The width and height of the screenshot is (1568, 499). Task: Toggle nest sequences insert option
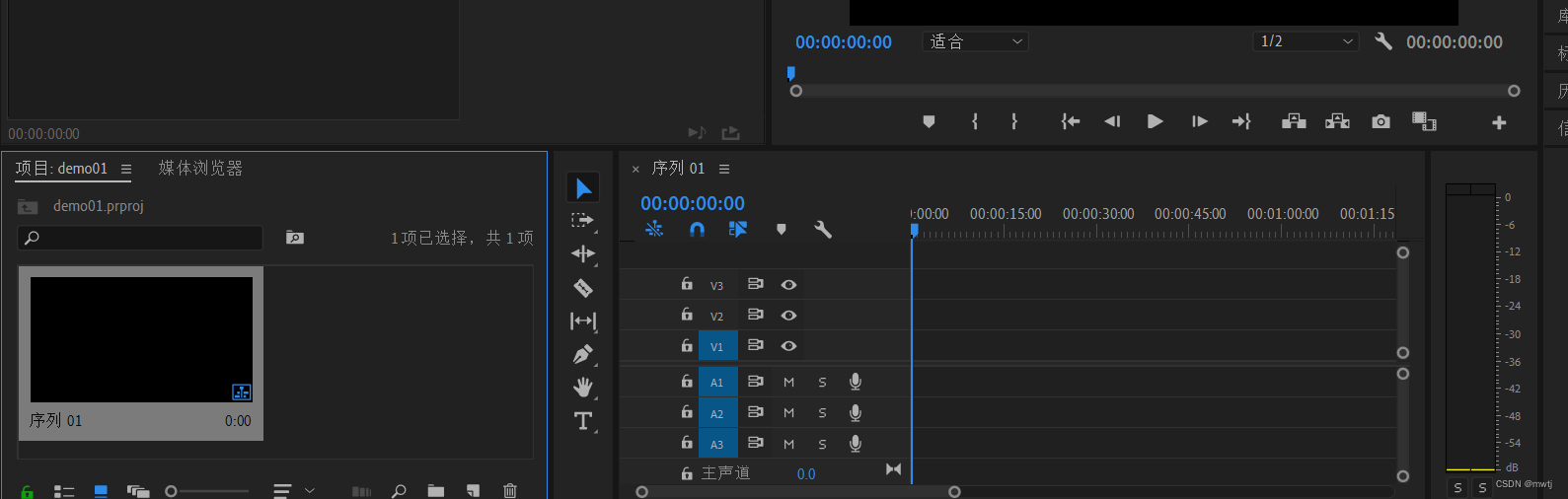point(654,229)
